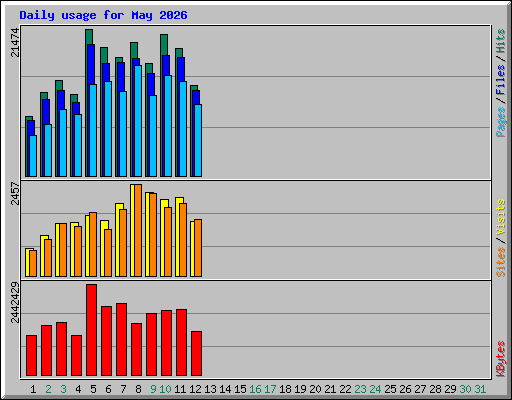
Task: Click day 24 on the x-axis
Action: [375, 389]
